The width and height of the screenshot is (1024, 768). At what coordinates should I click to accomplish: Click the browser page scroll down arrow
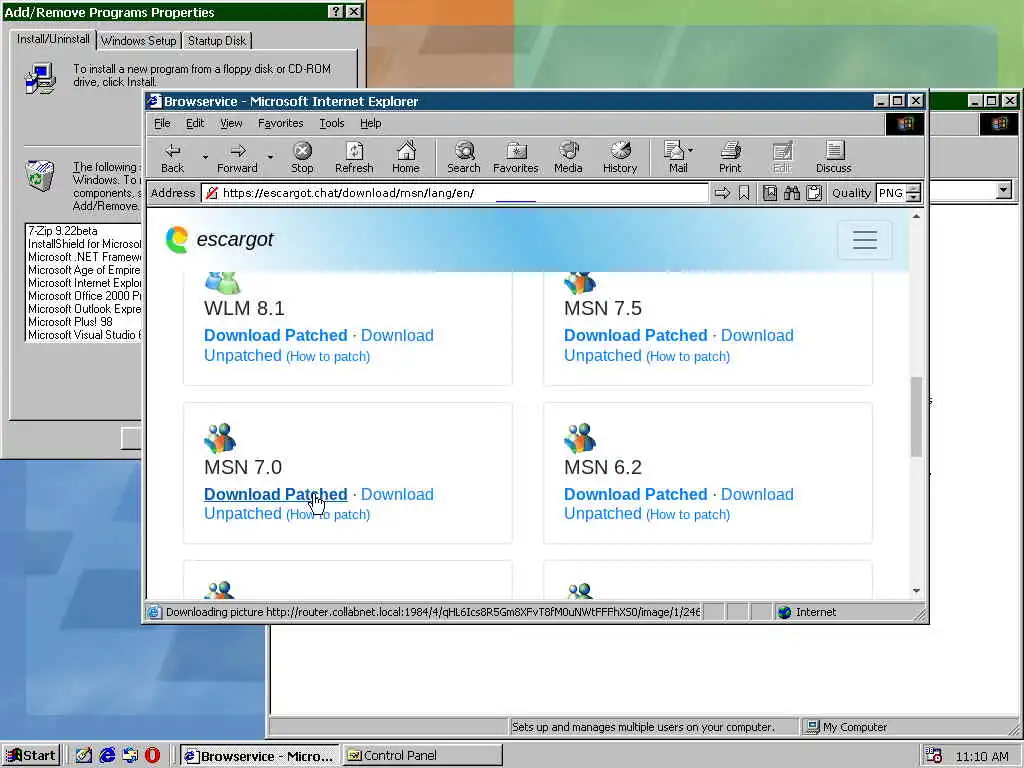[x=916, y=590]
